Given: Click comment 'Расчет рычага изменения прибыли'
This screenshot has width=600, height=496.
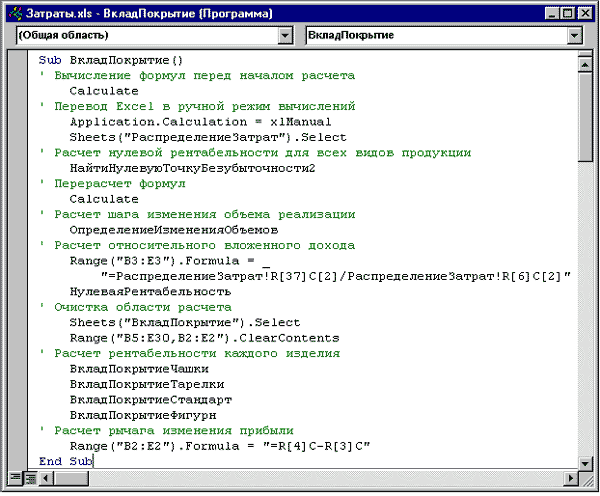Looking at the screenshot, I should pyautogui.click(x=174, y=430).
